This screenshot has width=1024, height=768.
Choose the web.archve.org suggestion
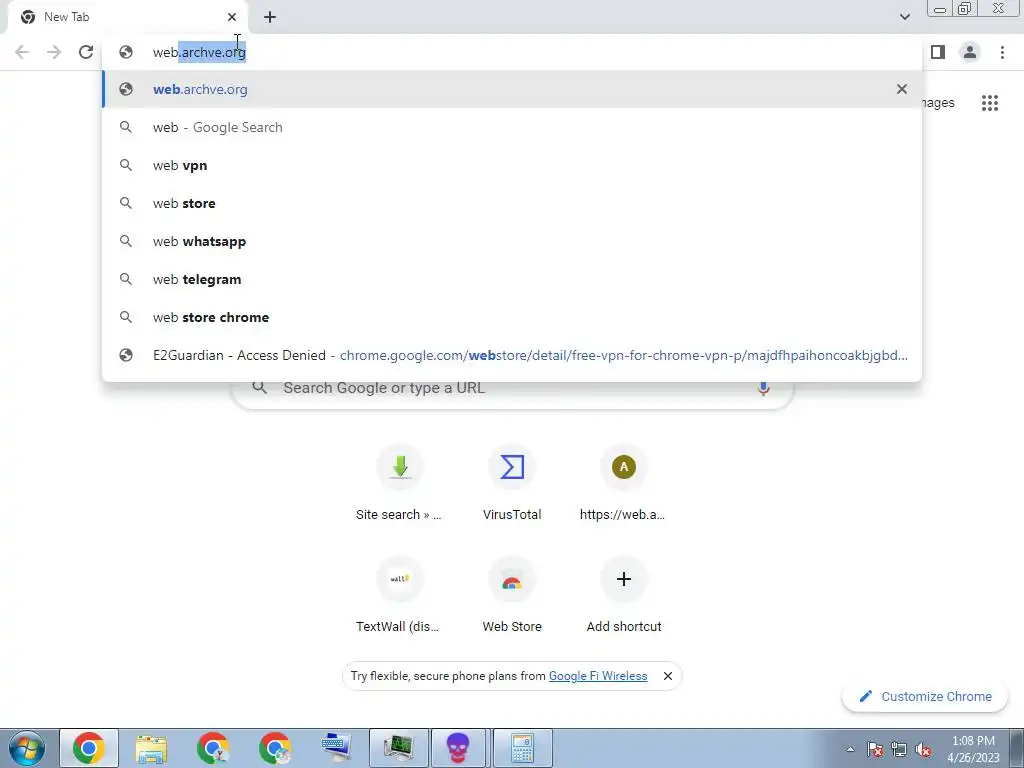pyautogui.click(x=512, y=89)
